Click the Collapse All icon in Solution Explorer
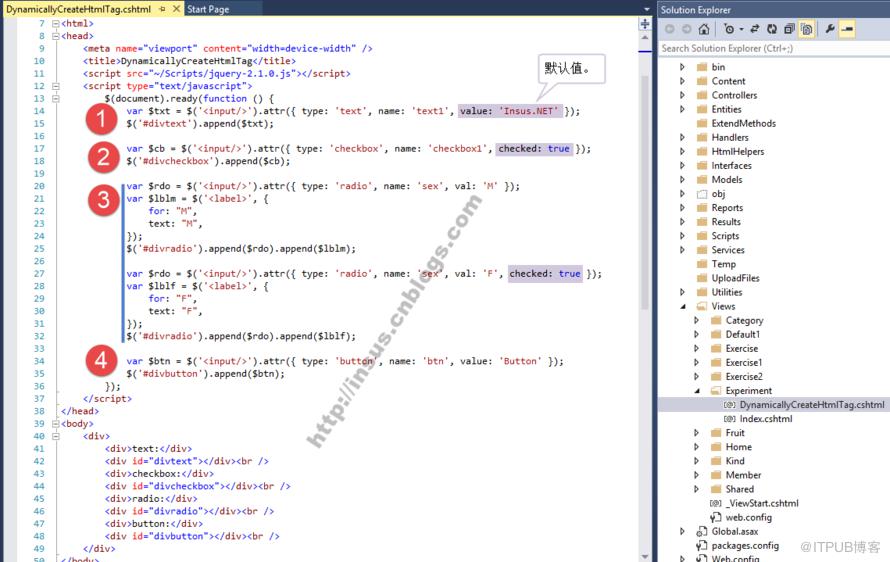This screenshot has width=890, height=562. pyautogui.click(x=790, y=29)
